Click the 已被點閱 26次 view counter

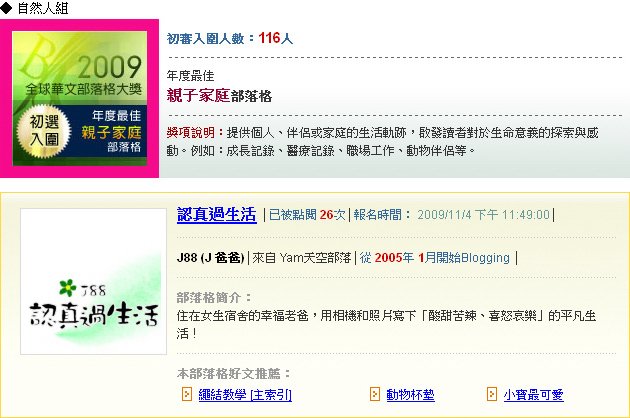point(307,215)
